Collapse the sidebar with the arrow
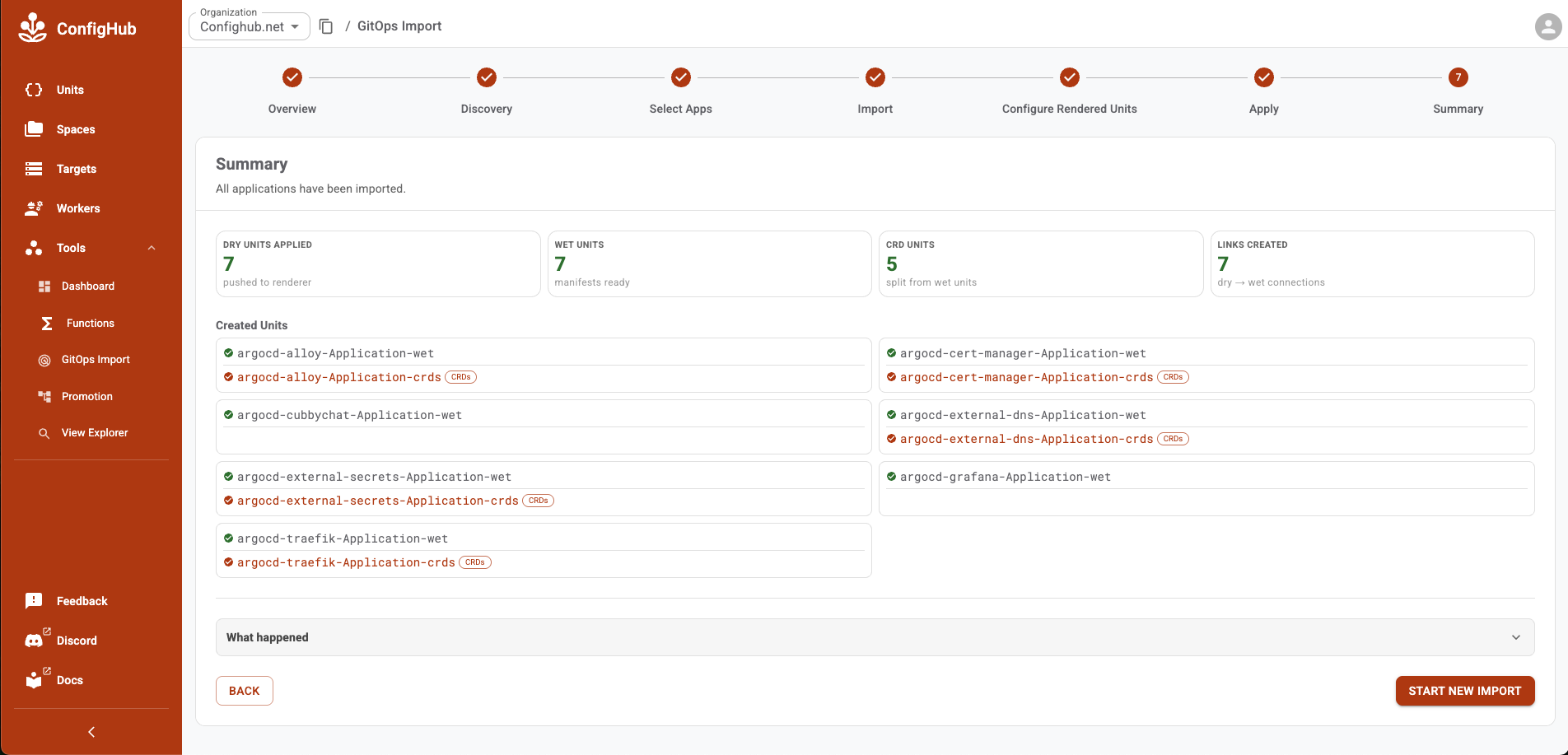This screenshot has height=755, width=1568. [91, 732]
